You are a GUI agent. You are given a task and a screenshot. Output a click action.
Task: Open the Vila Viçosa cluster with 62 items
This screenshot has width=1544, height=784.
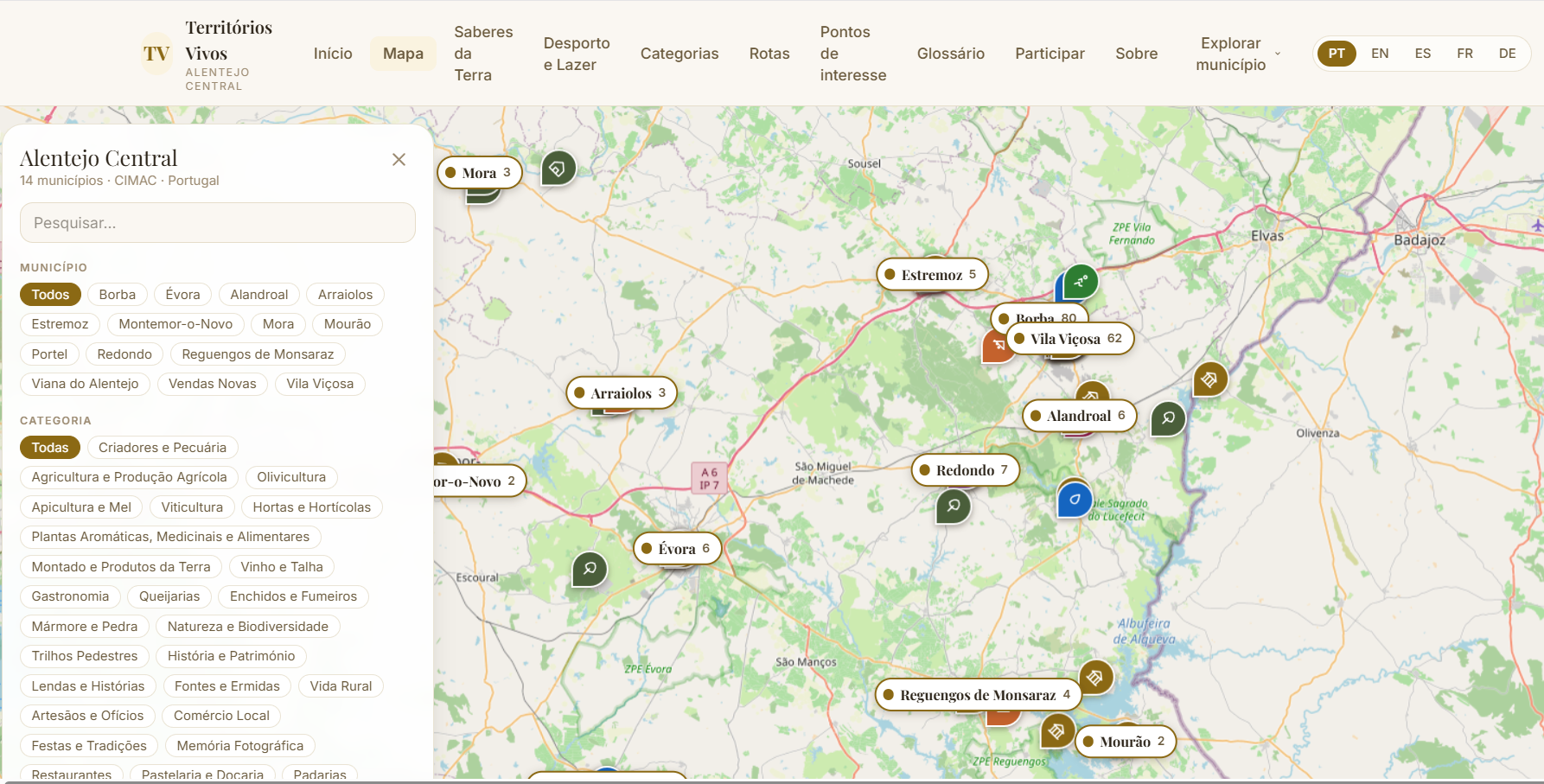click(x=1069, y=339)
